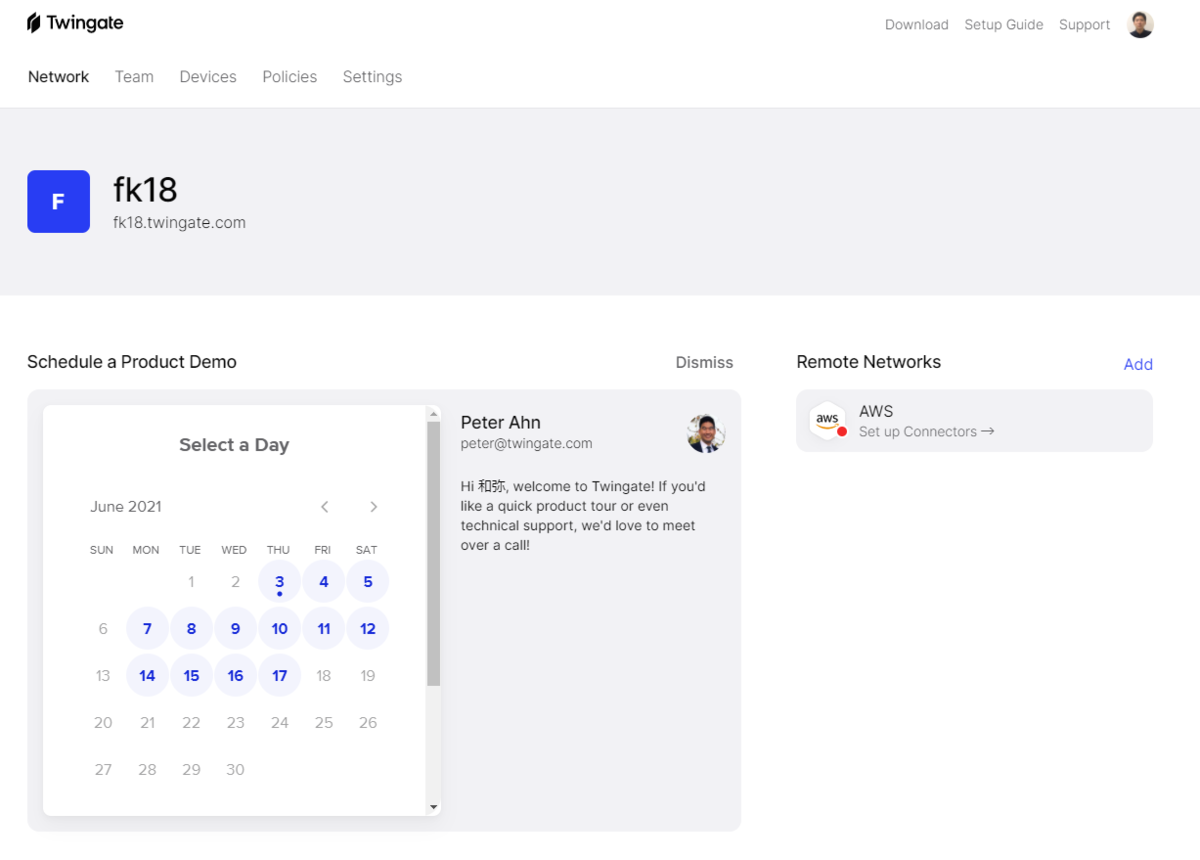Select June 10 on the calendar

(280, 629)
